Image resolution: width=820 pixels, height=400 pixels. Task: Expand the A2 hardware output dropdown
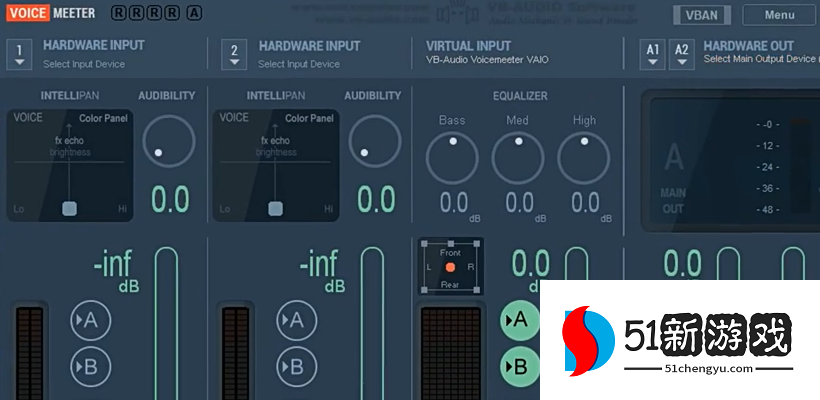(681, 53)
